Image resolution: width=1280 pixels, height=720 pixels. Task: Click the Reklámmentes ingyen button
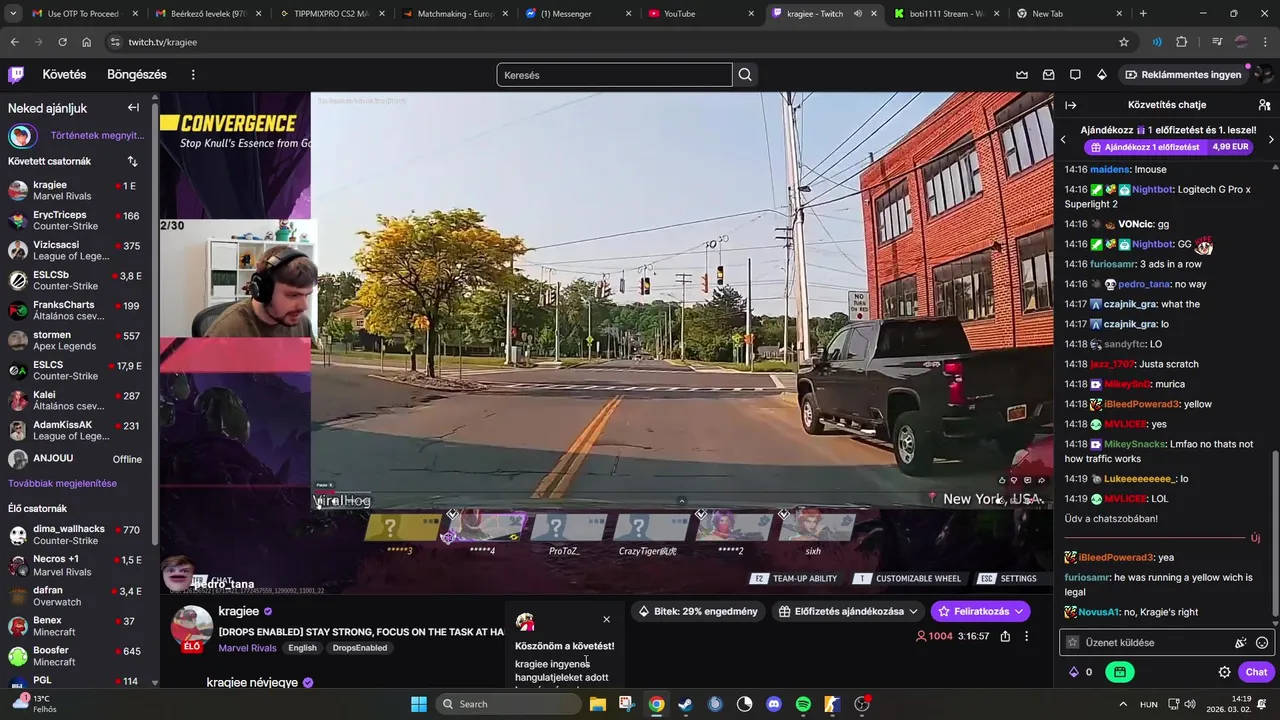1183,74
